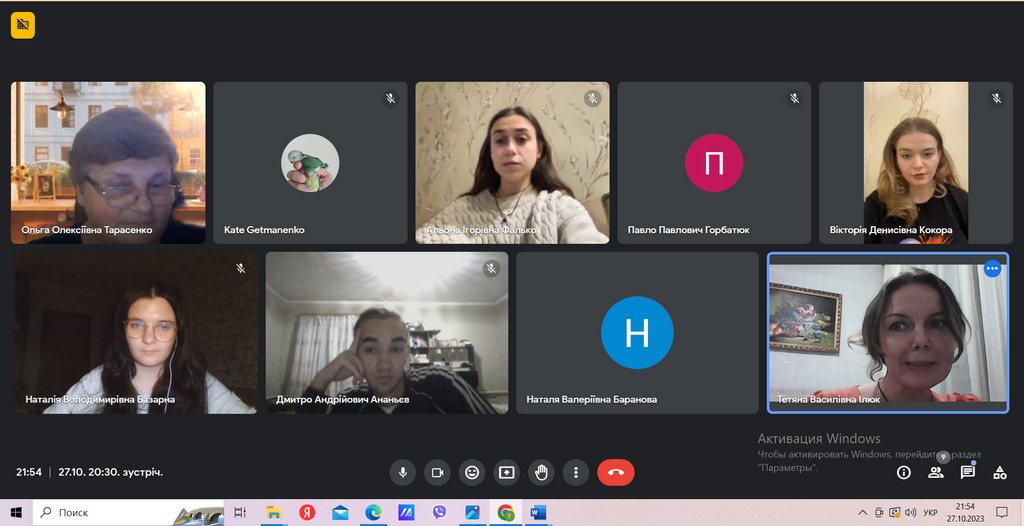This screenshot has height=526, width=1024.
Task: Open more options three-dot menu in call controls
Action: (575, 472)
